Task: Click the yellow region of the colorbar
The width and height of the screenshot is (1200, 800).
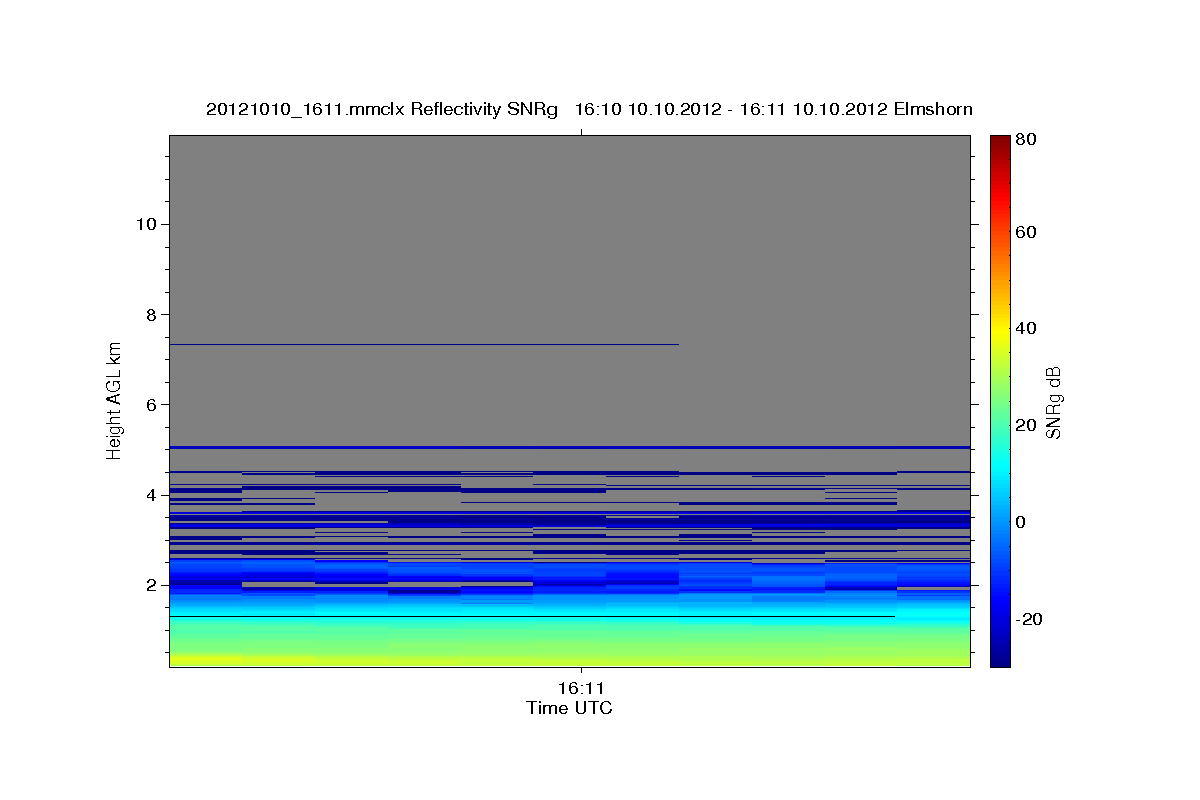Action: tap(1000, 333)
